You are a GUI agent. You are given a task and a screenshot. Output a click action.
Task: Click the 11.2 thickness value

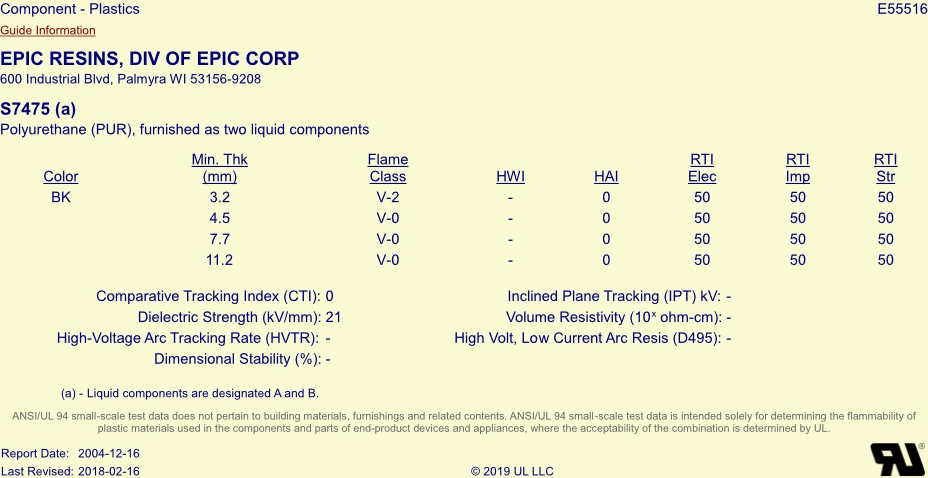pos(219,260)
